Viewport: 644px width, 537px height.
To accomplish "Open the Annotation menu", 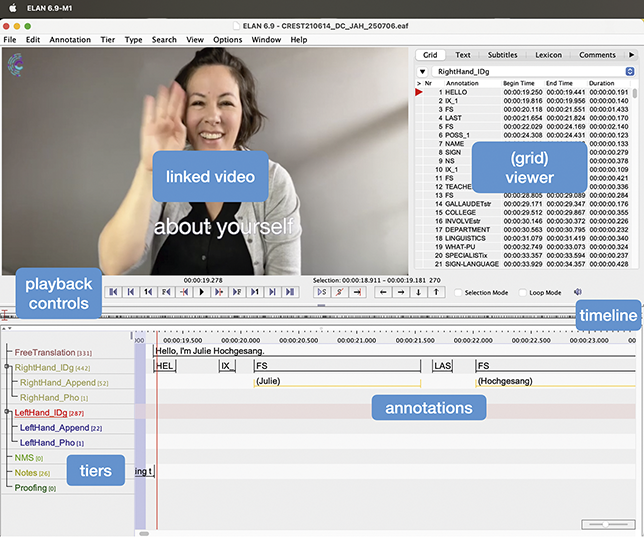I will click(70, 39).
